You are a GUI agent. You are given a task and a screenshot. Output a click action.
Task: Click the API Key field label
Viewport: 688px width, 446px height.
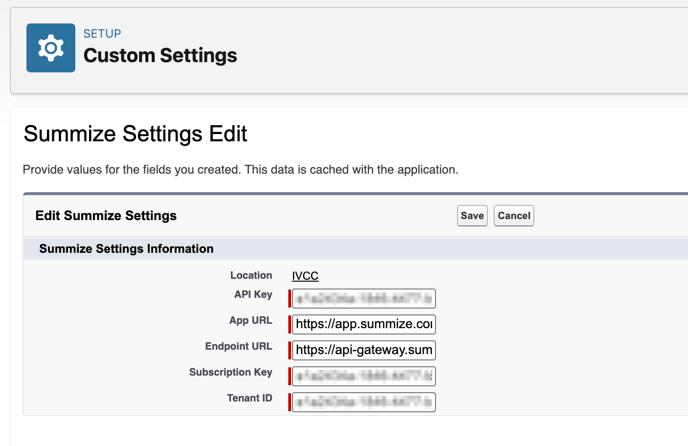252,294
